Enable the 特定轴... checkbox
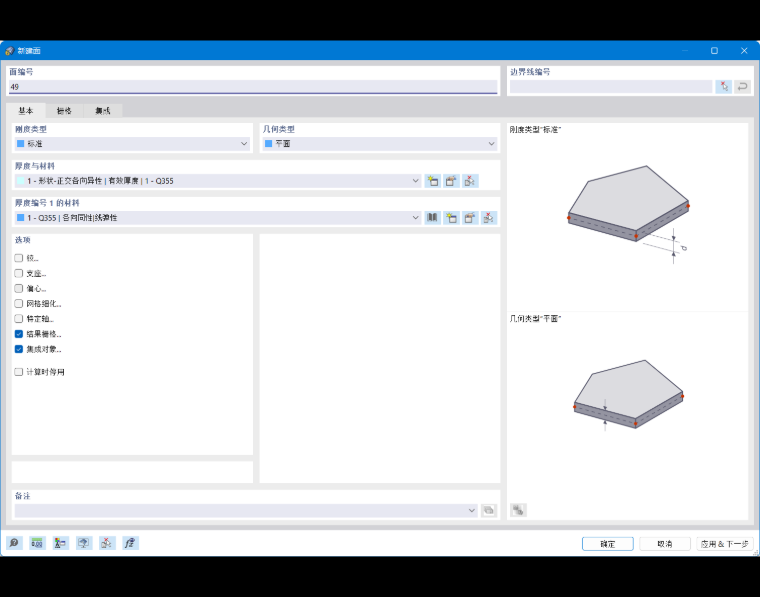The image size is (760, 597). pos(19,319)
